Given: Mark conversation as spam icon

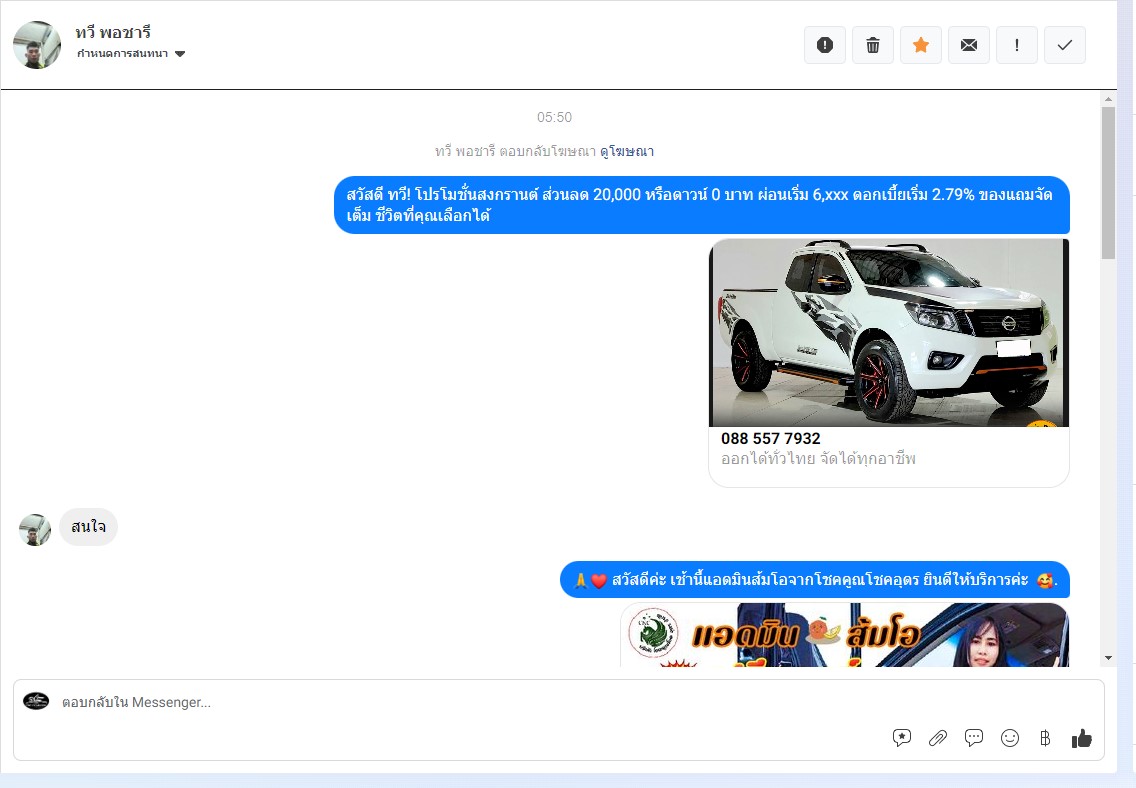Looking at the screenshot, I should pyautogui.click(x=824, y=45).
